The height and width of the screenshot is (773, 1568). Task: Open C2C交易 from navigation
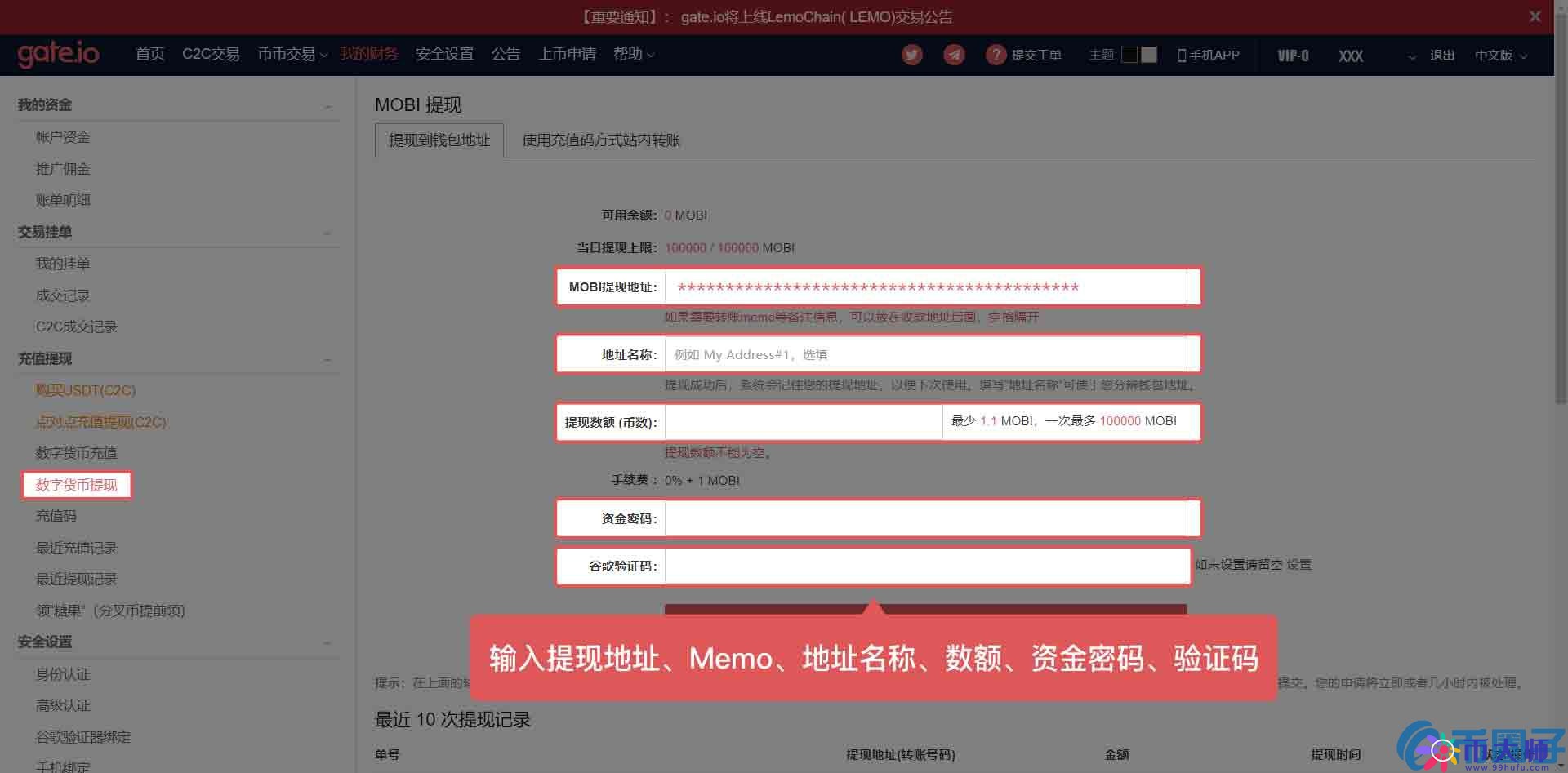pyautogui.click(x=211, y=54)
